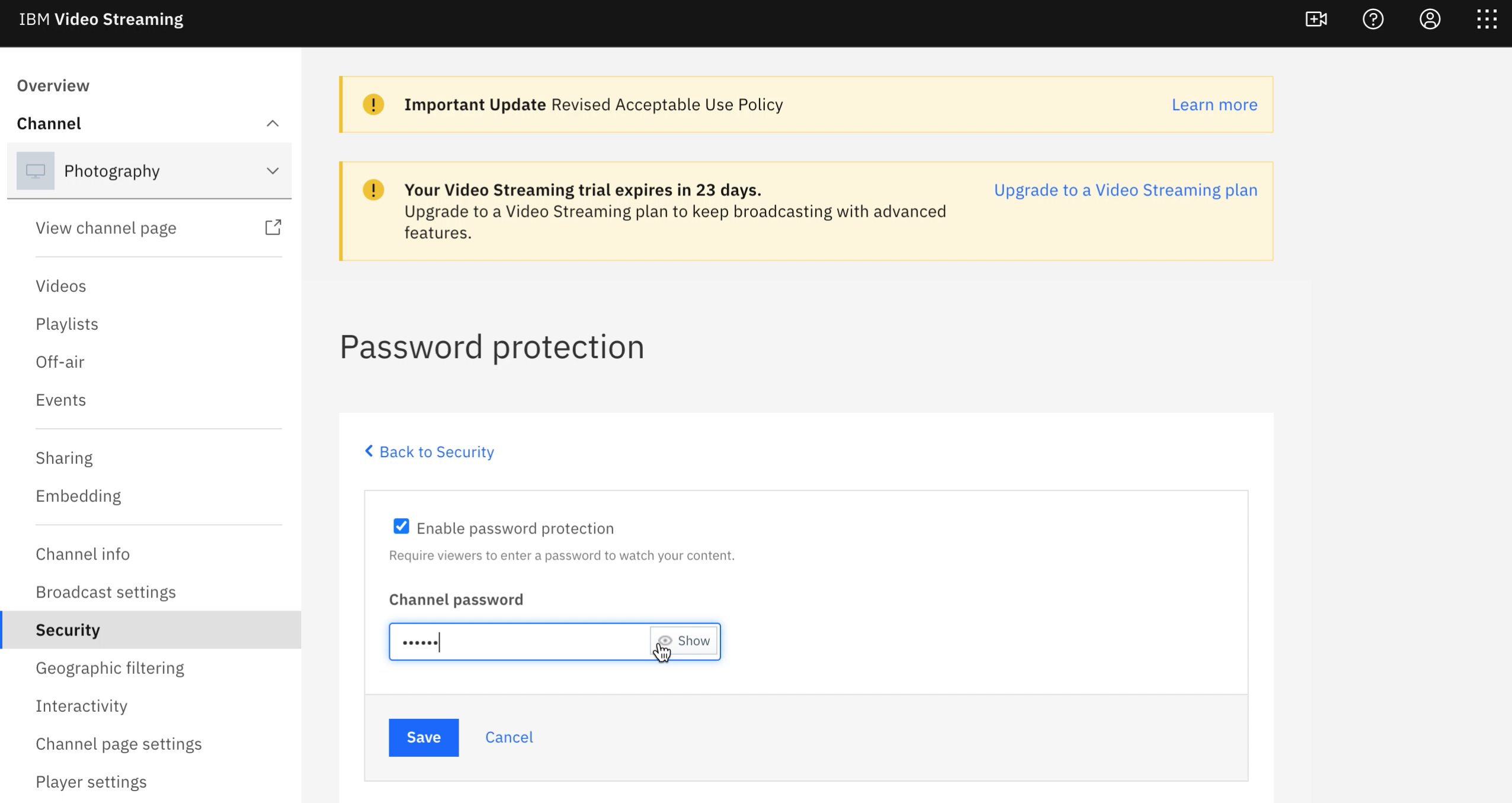Open the user profile icon
The height and width of the screenshot is (803, 1512).
pos(1430,20)
